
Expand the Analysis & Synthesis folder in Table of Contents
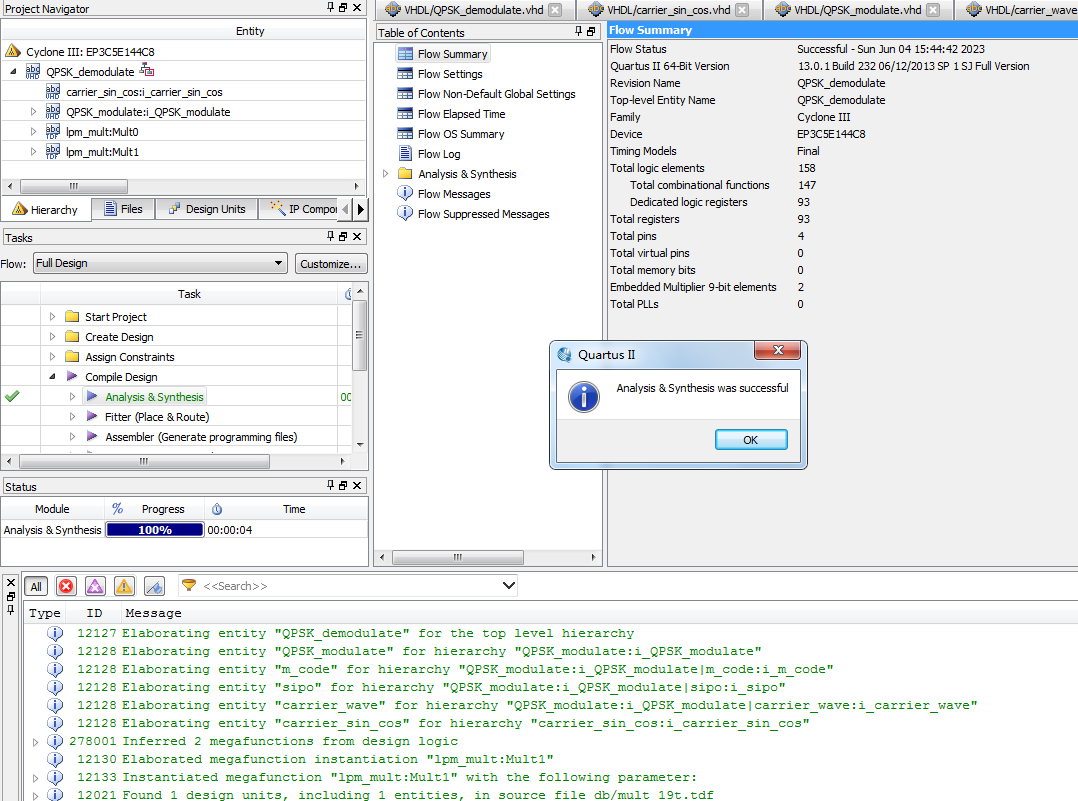(385, 173)
